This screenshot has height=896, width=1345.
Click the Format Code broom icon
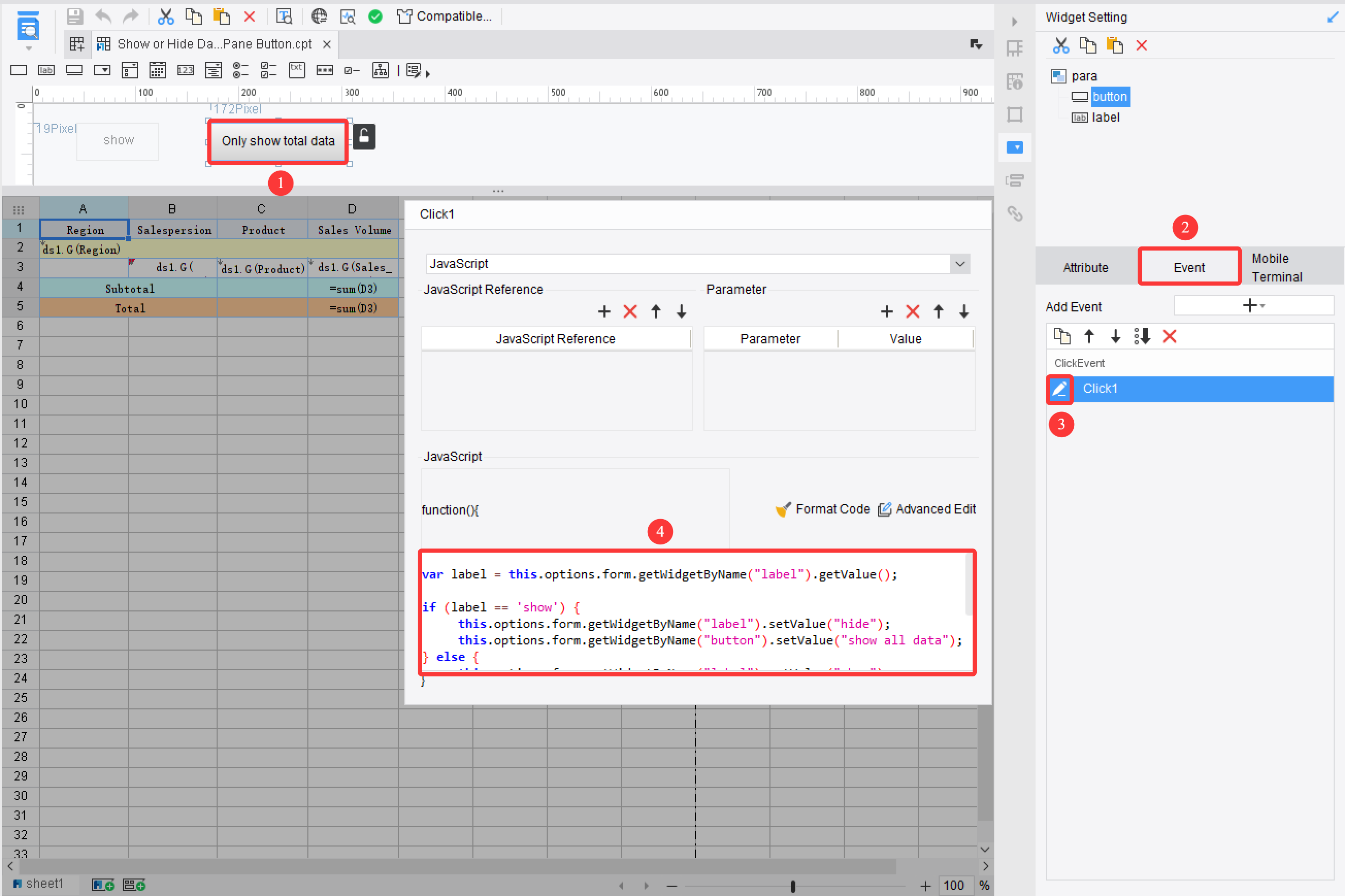tap(782, 509)
